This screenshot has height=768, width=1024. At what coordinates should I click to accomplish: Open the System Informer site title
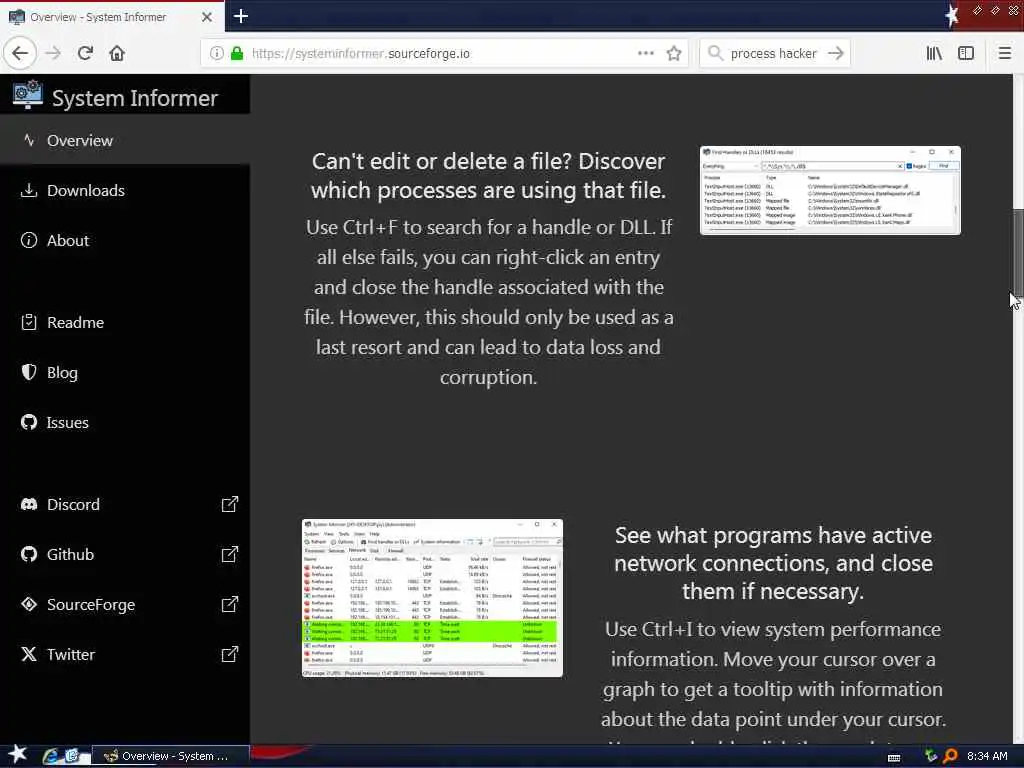click(x=135, y=98)
